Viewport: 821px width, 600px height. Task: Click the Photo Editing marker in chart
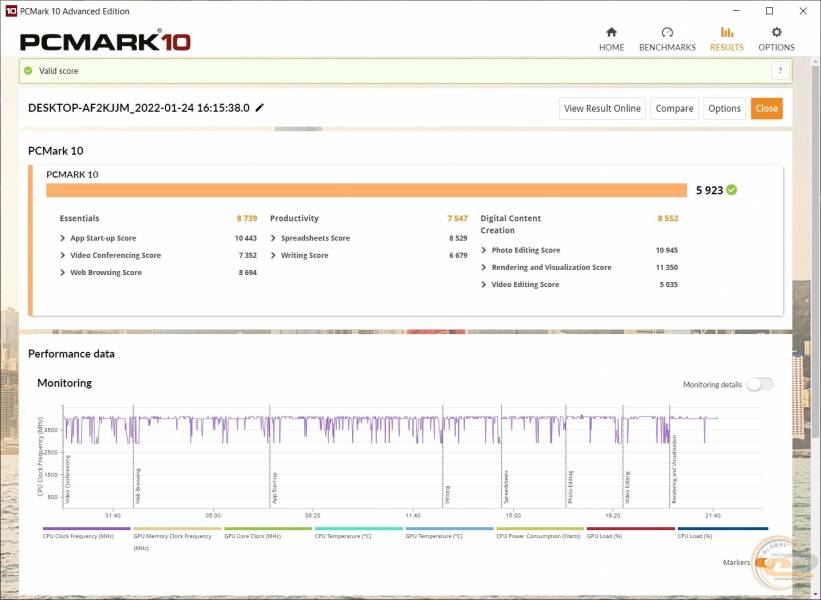click(x=571, y=487)
